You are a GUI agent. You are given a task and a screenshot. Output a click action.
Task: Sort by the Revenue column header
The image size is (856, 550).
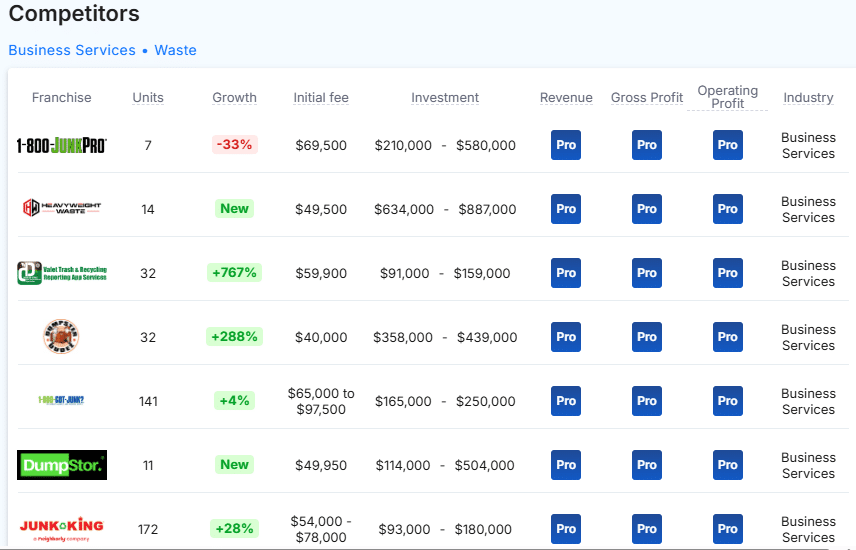566,97
